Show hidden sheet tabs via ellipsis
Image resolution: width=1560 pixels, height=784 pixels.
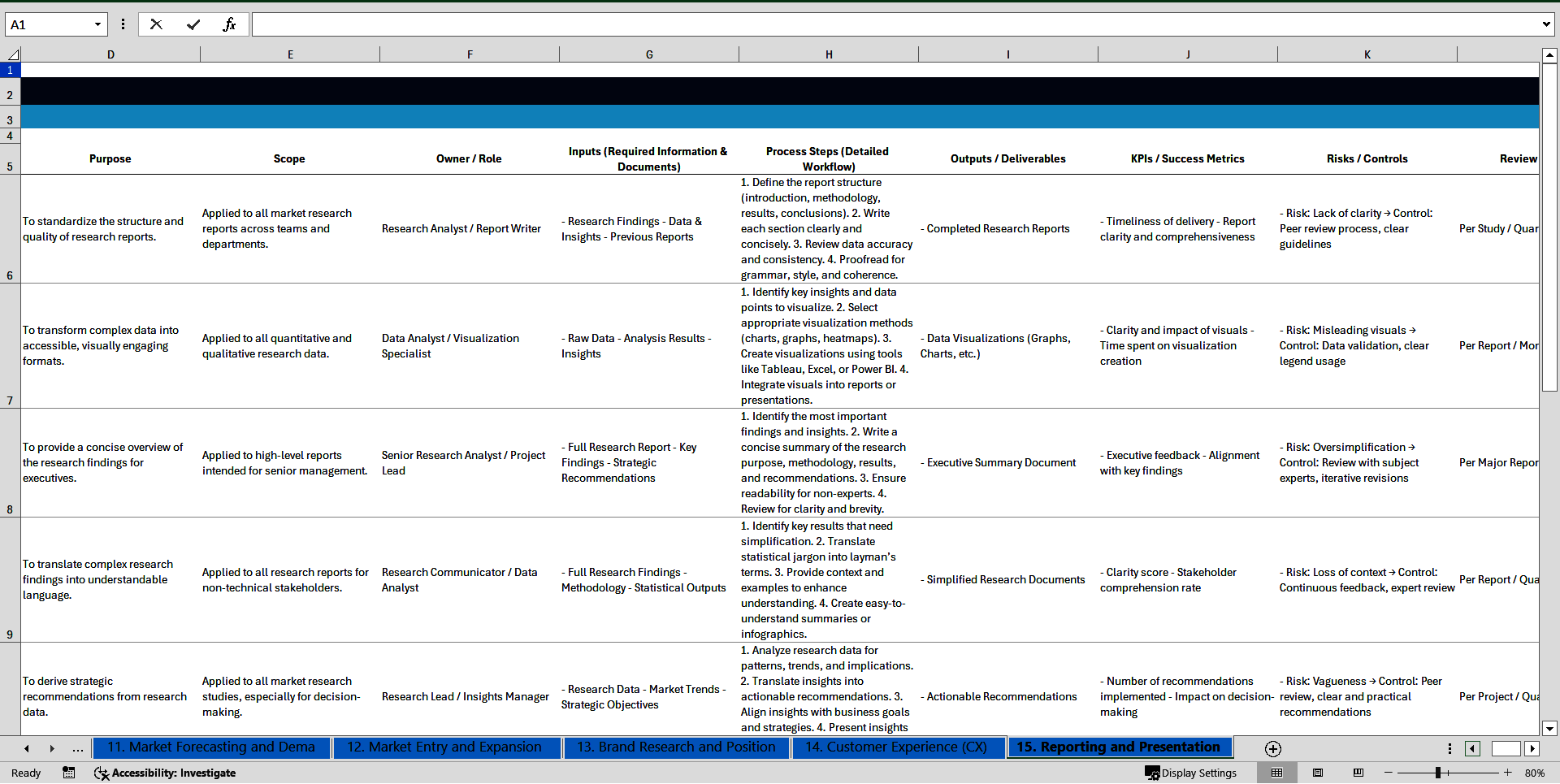(x=78, y=748)
